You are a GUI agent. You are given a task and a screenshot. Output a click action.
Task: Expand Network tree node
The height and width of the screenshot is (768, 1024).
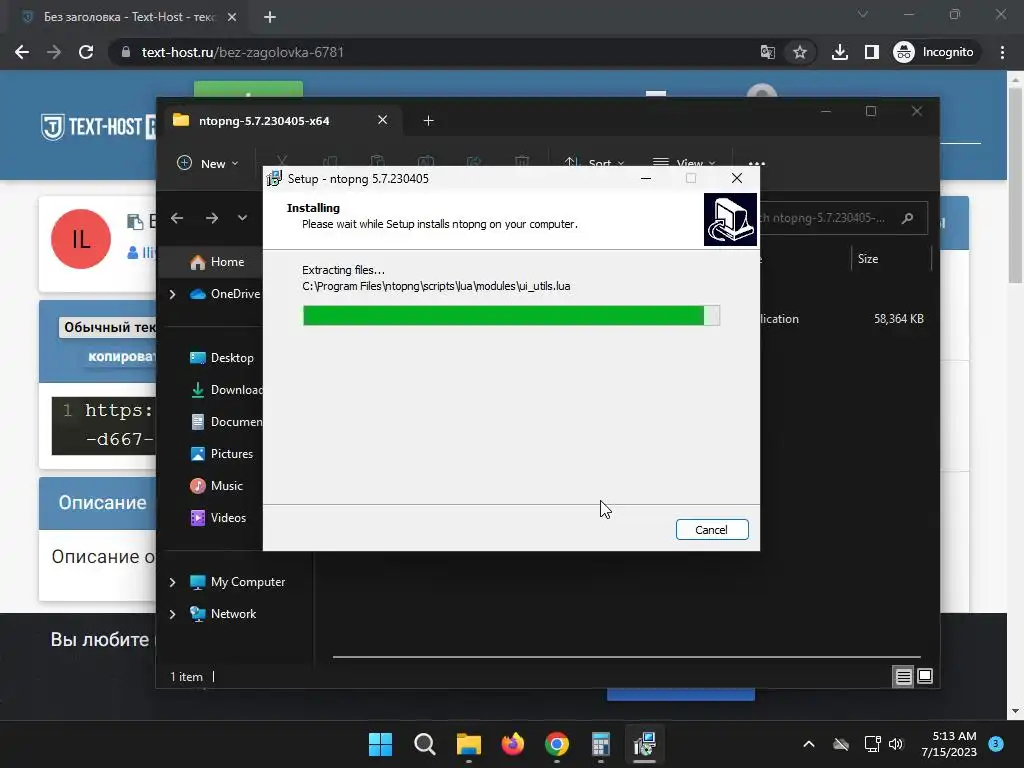[172, 615]
